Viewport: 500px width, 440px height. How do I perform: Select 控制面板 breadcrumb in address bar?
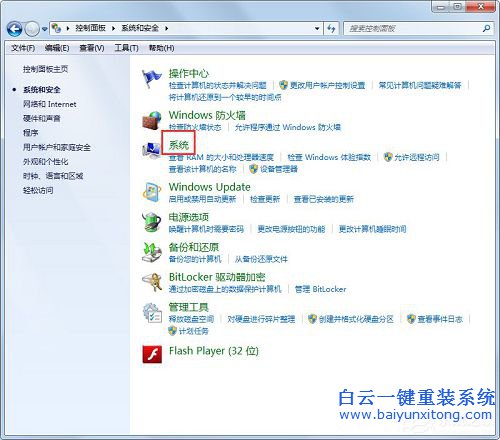[x=90, y=28]
